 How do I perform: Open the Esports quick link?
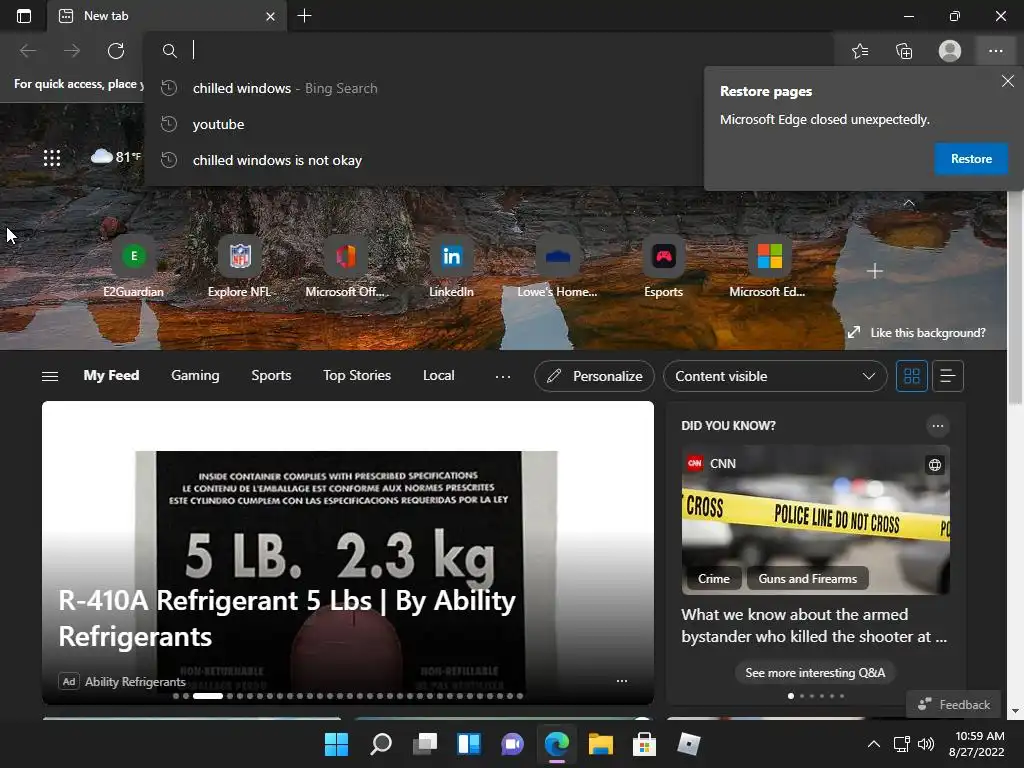click(x=664, y=268)
